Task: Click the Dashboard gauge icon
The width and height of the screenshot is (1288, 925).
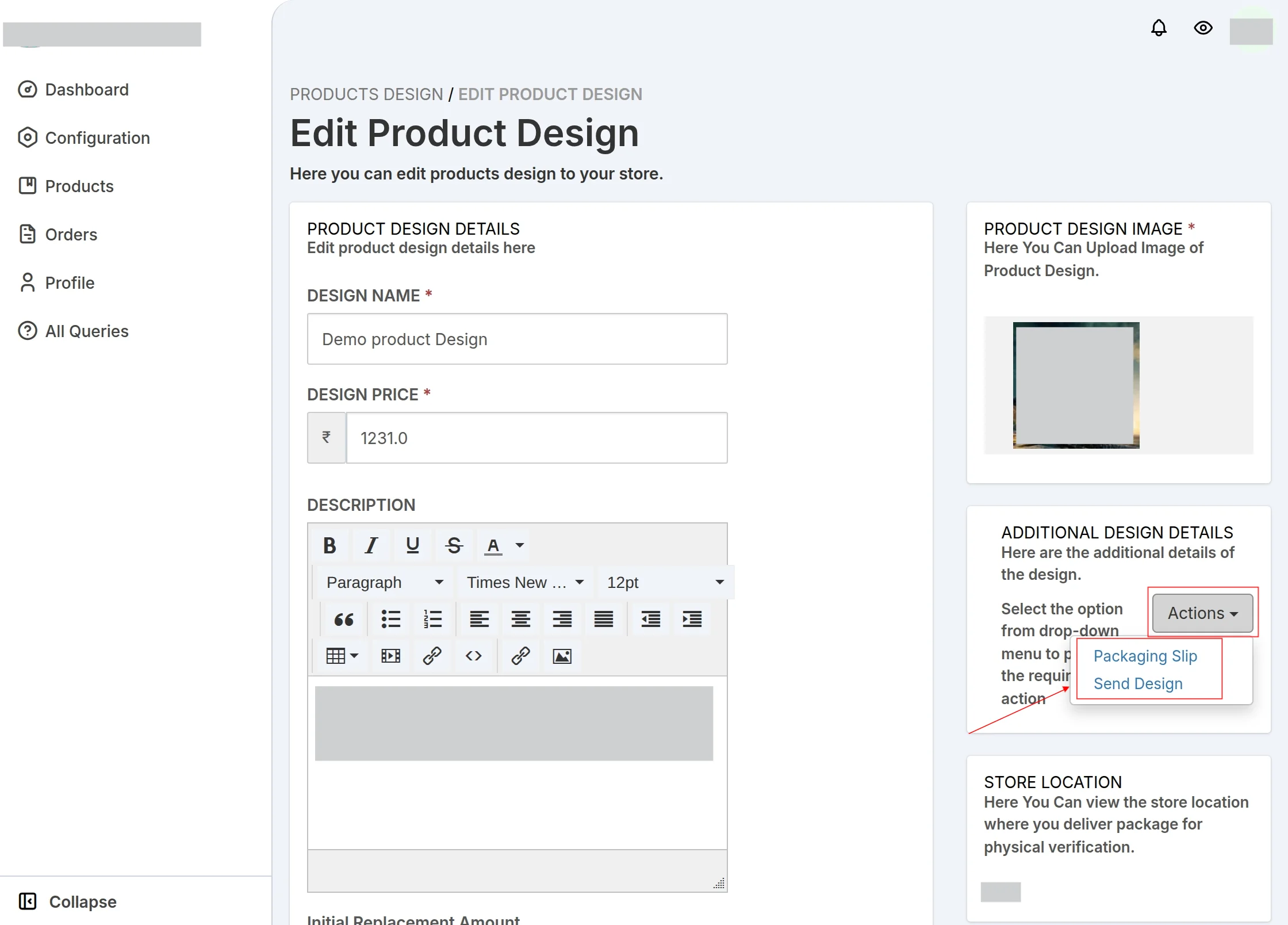Action: (x=28, y=89)
